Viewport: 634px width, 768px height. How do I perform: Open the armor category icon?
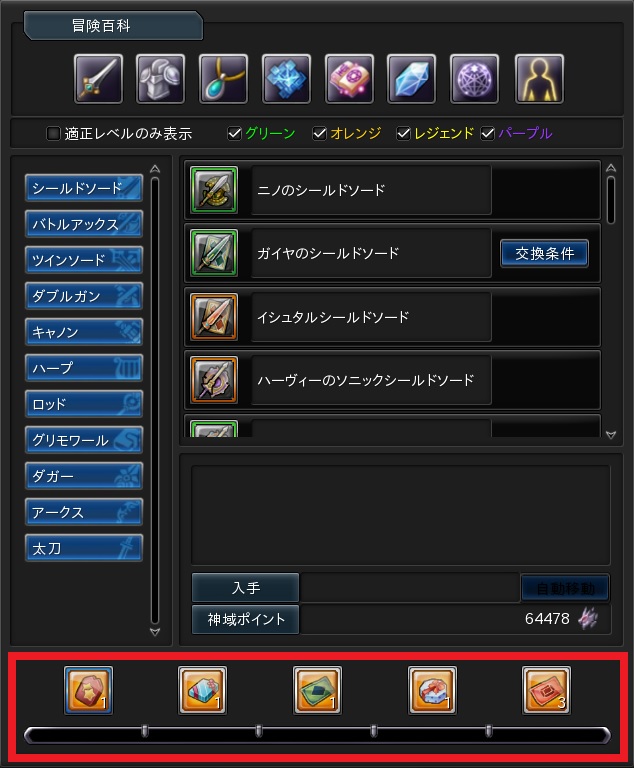coord(161,79)
